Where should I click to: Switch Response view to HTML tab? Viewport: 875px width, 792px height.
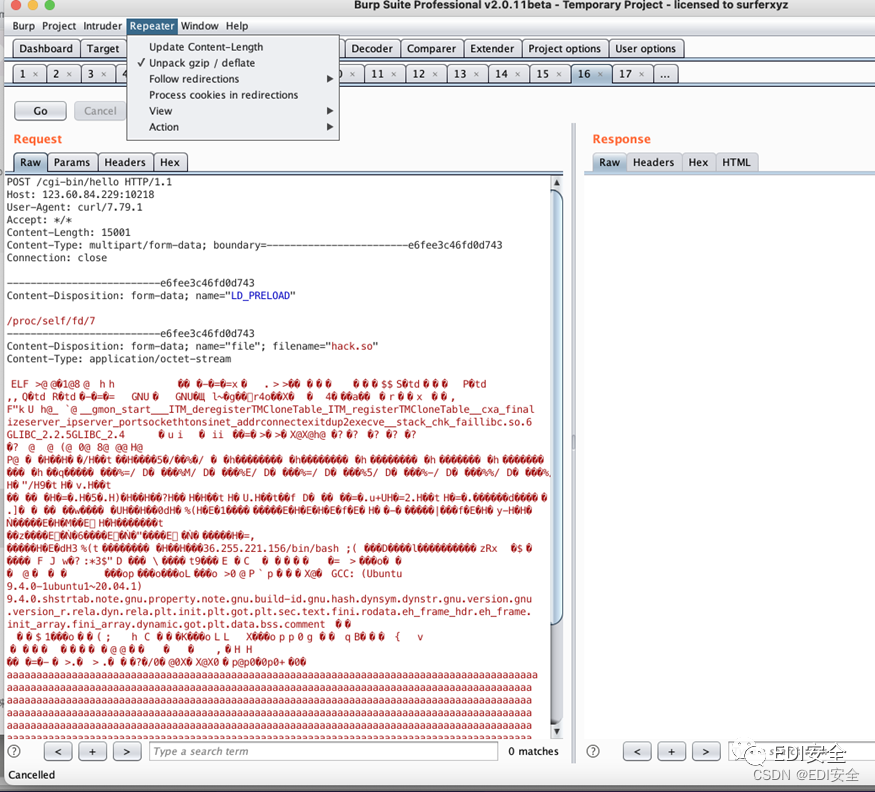click(x=736, y=162)
